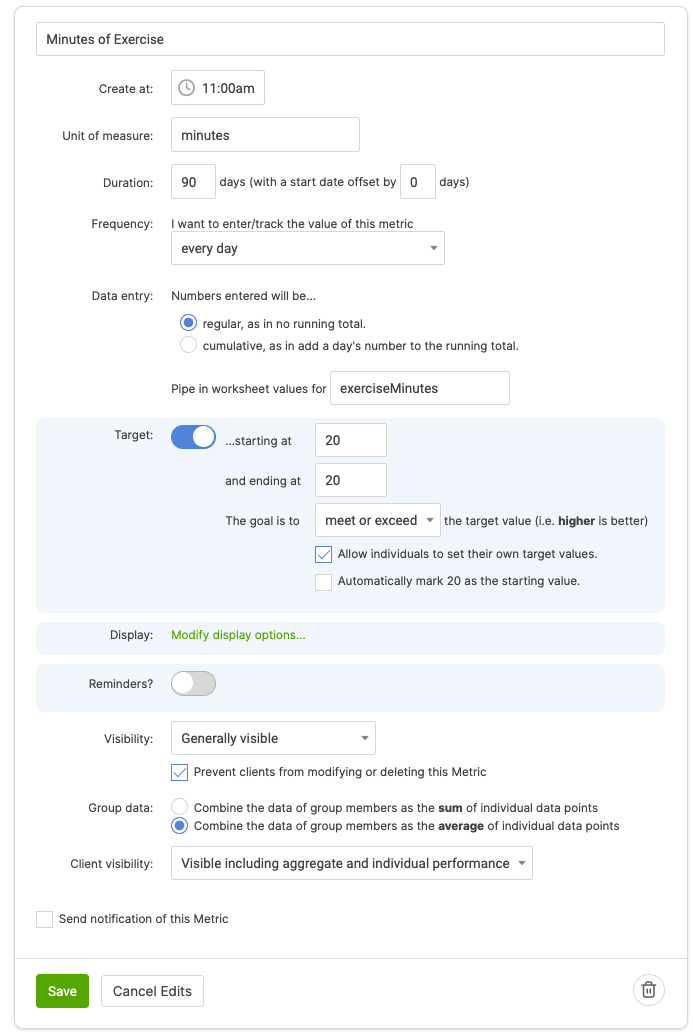The image size is (693, 1034).
Task: Expand the 'meet or exceed' goal dropdown
Action: (x=378, y=520)
